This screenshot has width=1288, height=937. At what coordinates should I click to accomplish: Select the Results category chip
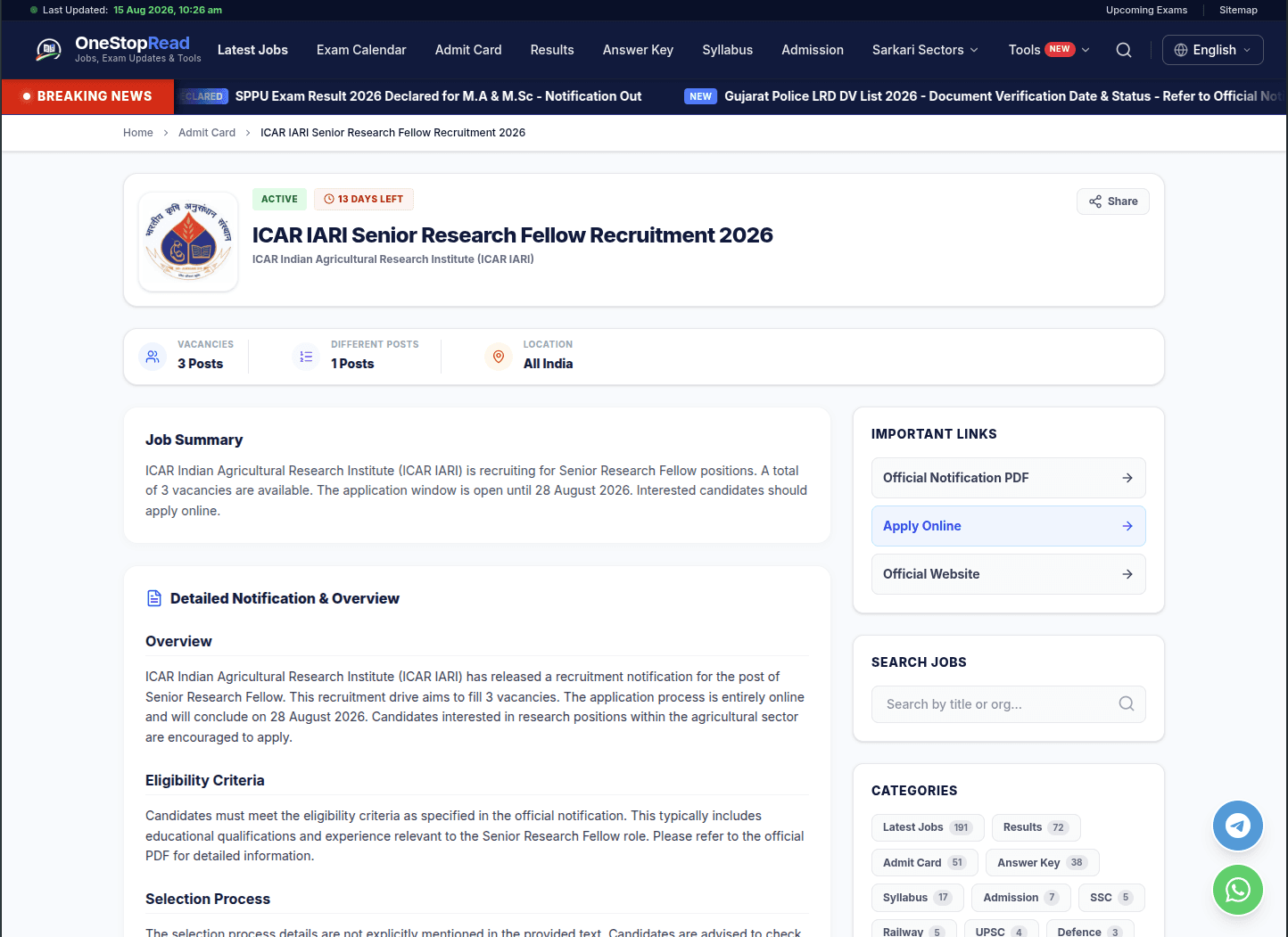[x=1036, y=827]
